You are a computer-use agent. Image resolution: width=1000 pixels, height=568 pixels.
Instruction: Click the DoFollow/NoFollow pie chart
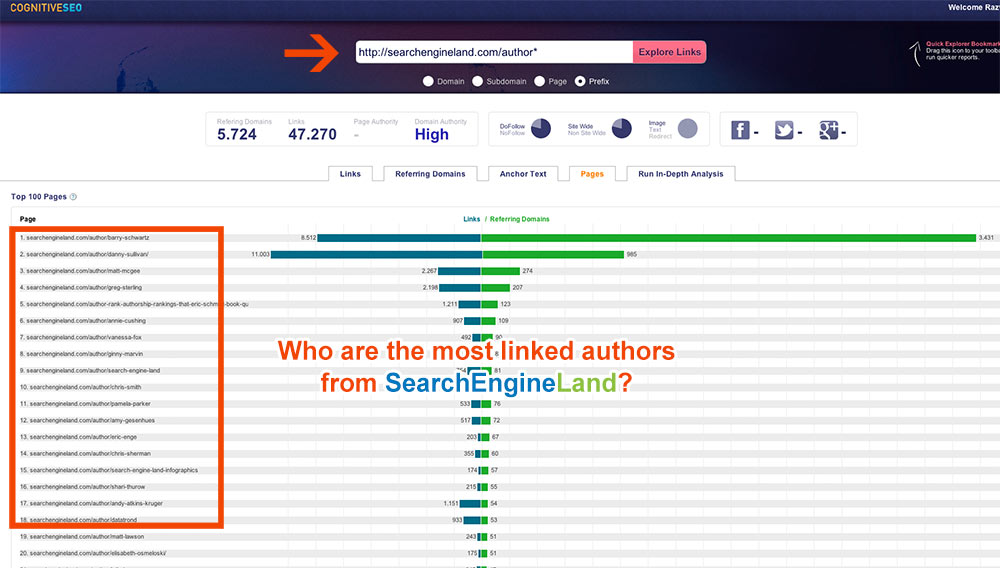coord(541,128)
